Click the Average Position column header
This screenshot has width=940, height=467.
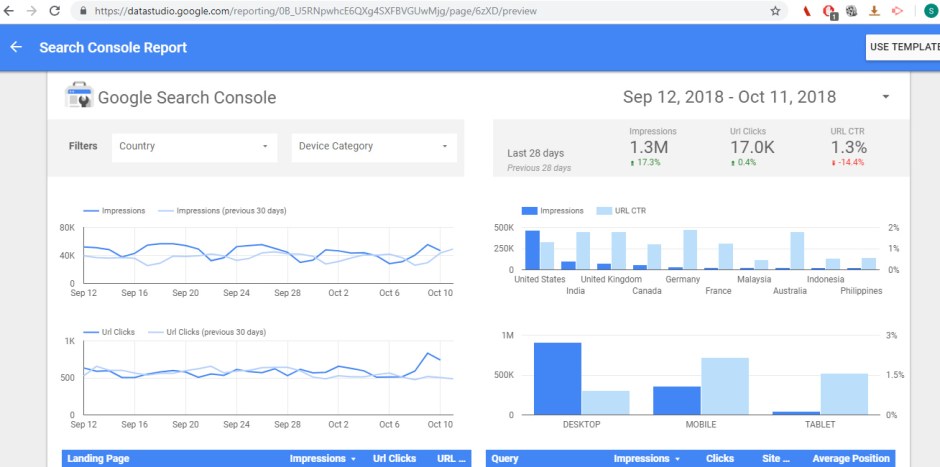pyautogui.click(x=851, y=459)
